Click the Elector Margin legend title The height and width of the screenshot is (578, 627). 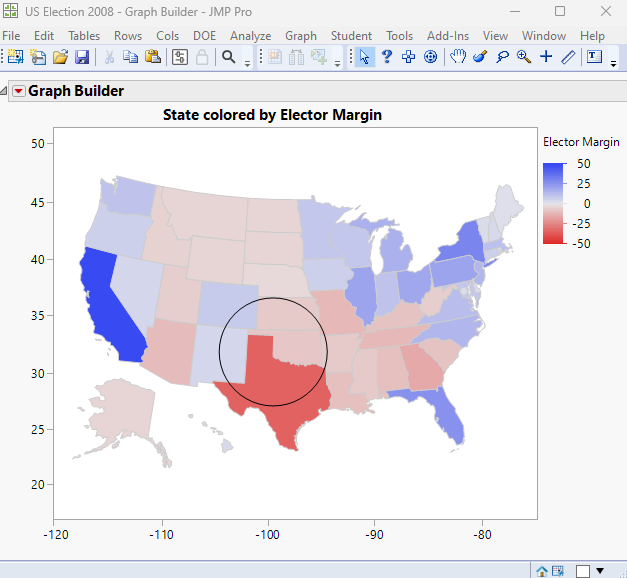point(580,142)
